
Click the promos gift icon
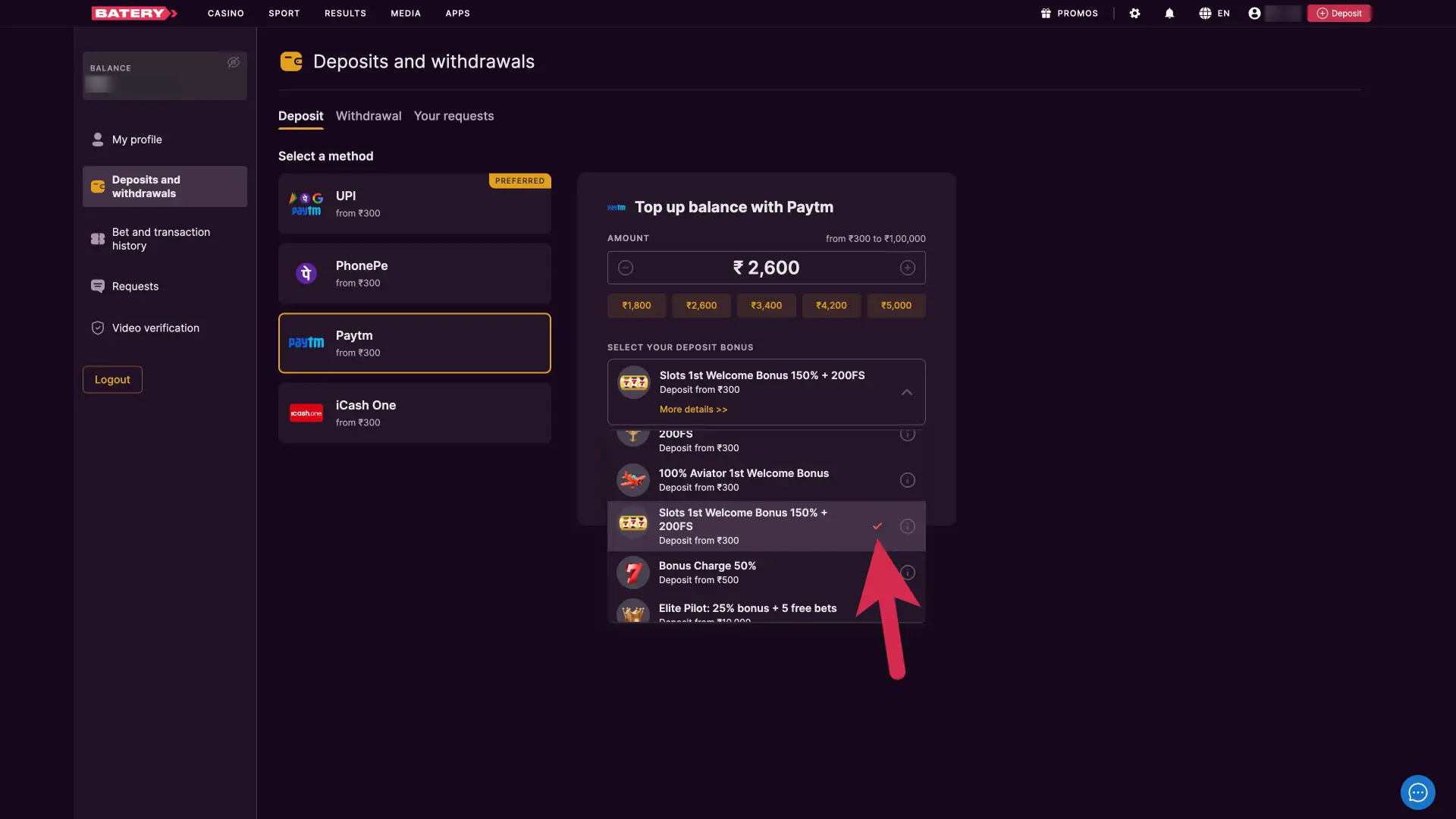point(1046,13)
